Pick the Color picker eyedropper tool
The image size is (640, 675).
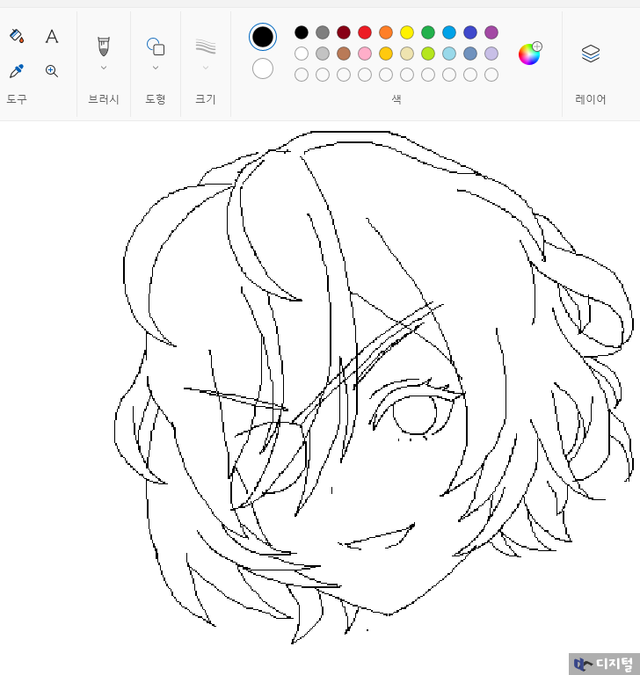point(16,71)
